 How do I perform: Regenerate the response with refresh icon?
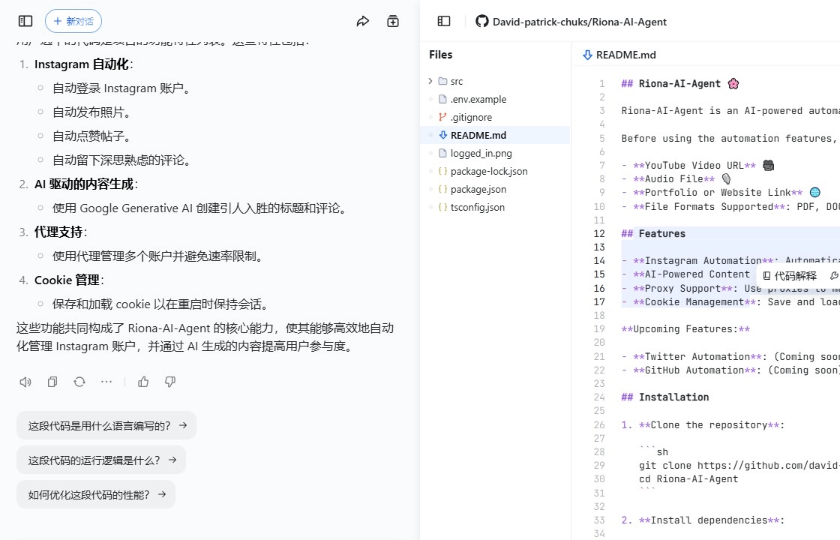tap(79, 381)
